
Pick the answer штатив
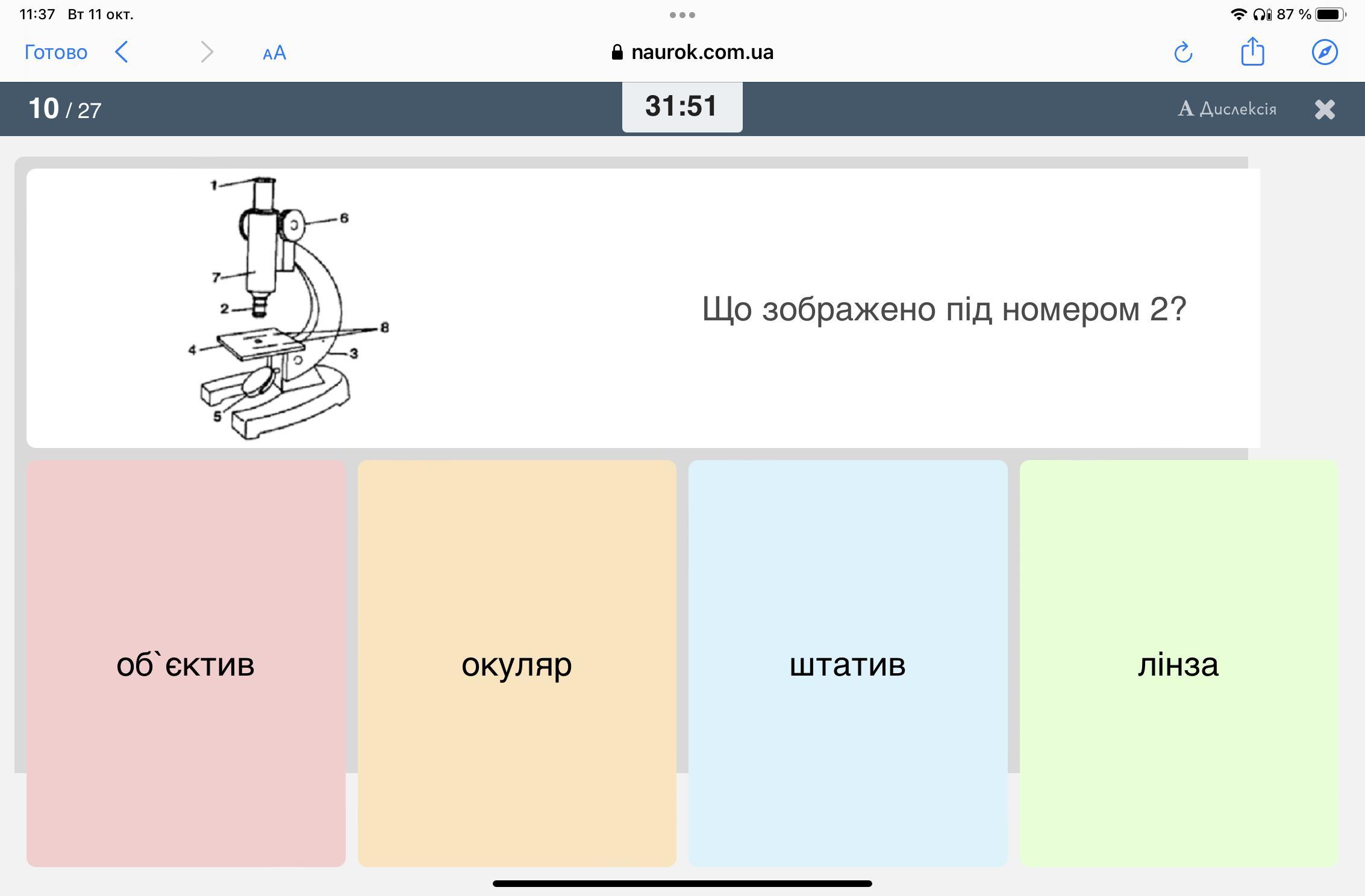(x=848, y=664)
